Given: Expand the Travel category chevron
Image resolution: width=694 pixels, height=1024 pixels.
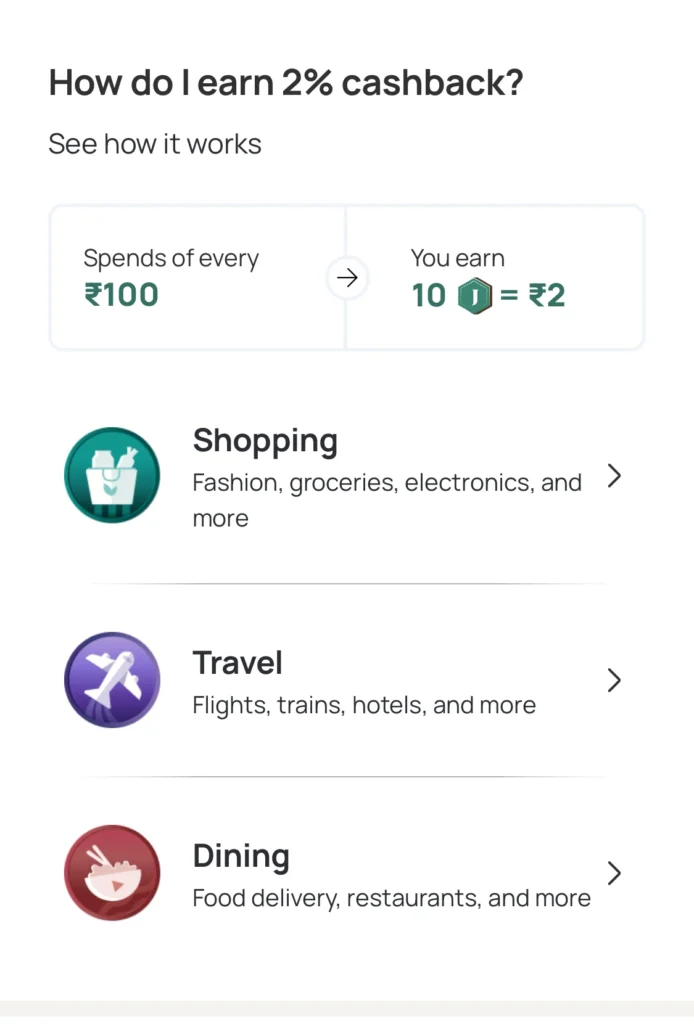Looking at the screenshot, I should (x=614, y=680).
